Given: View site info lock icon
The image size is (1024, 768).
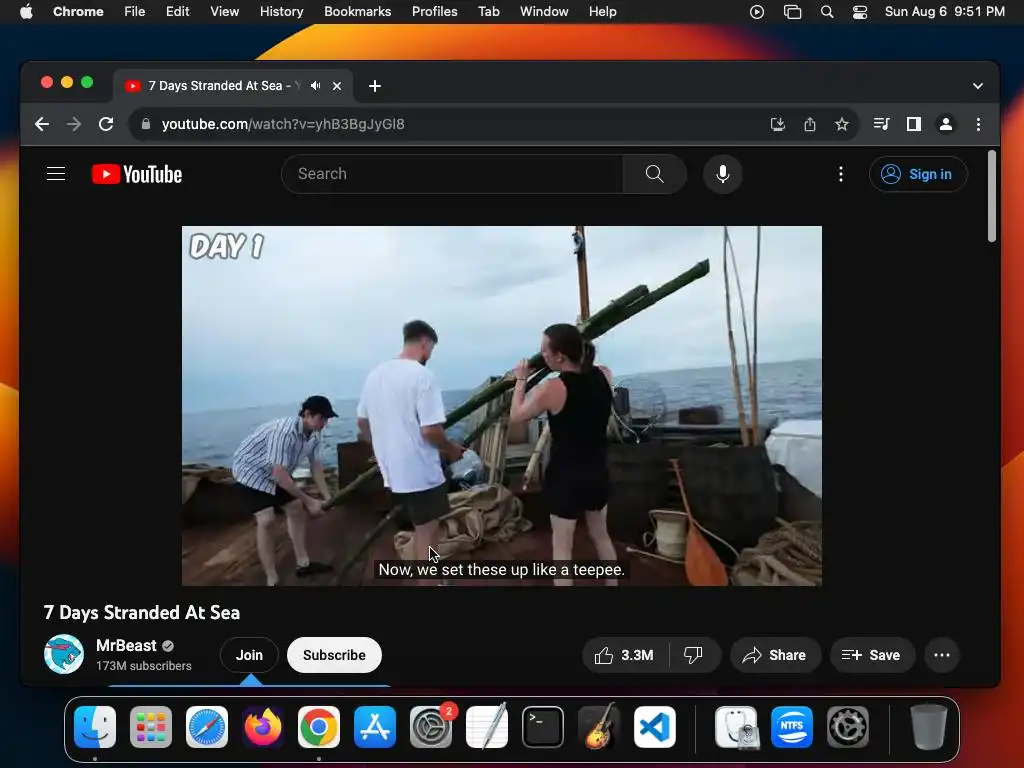Looking at the screenshot, I should (146, 124).
